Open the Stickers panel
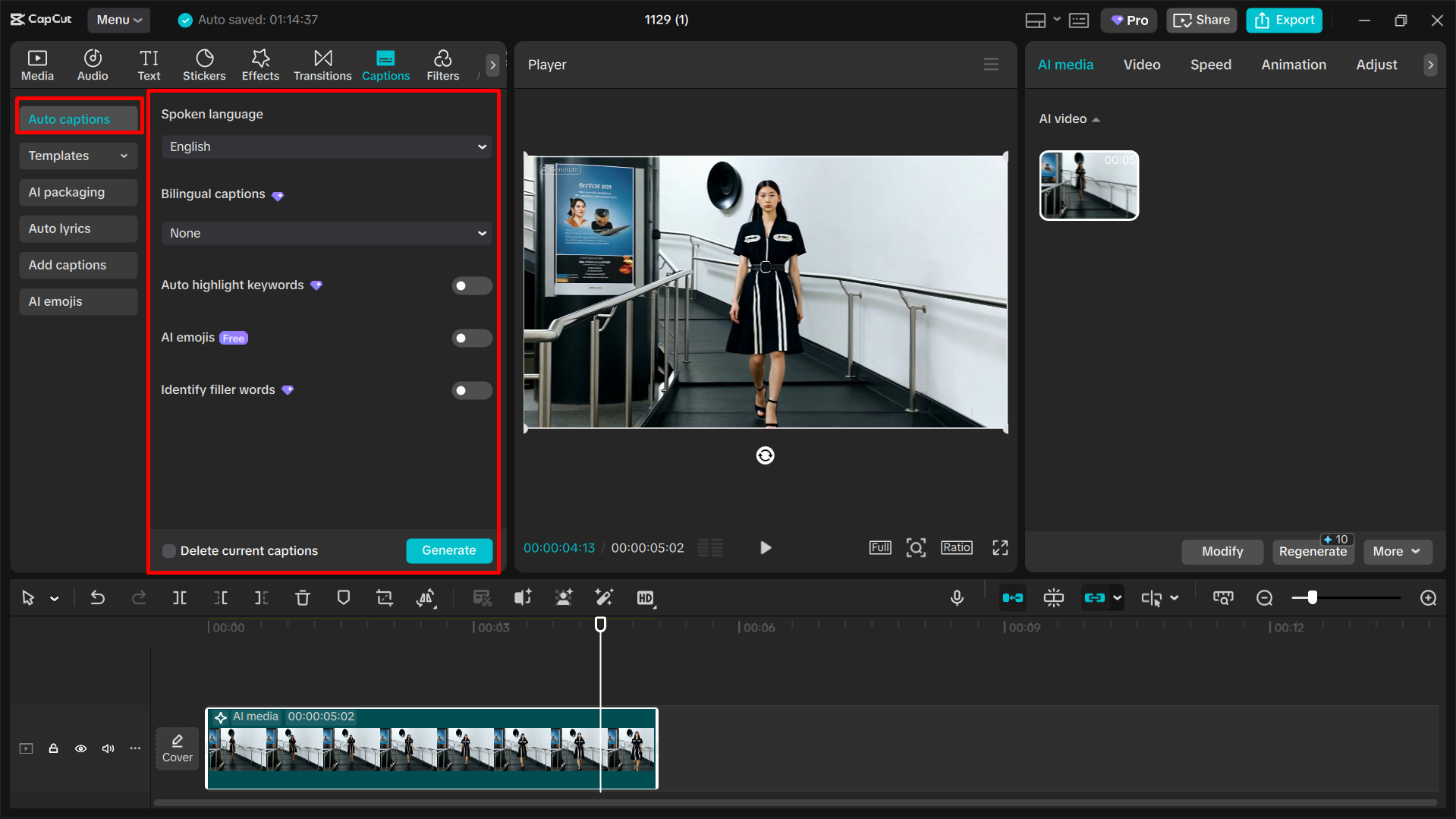This screenshot has width=1456, height=819. [204, 65]
